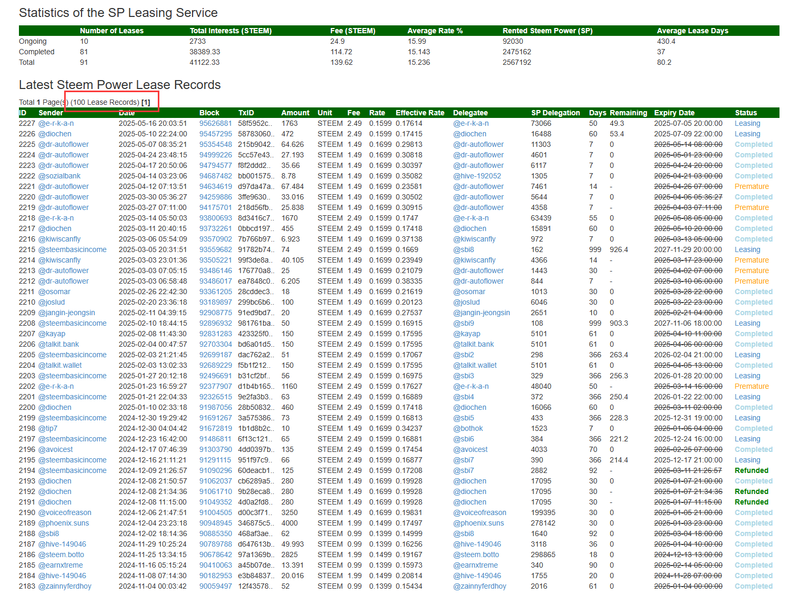The image size is (800, 593).
Task: Open block 93800693 link
Action: click(215, 218)
